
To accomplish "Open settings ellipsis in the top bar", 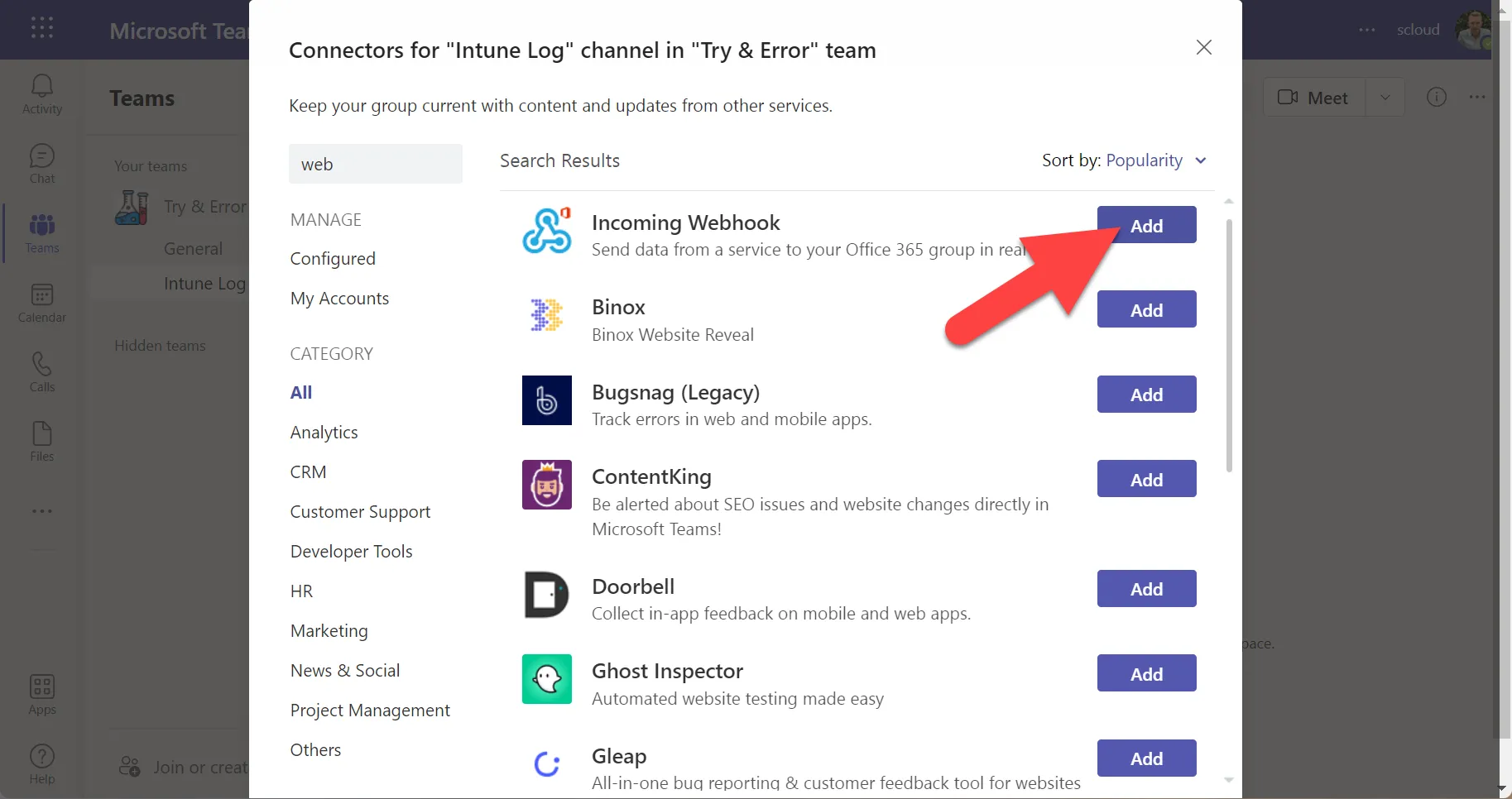I will 1367,30.
